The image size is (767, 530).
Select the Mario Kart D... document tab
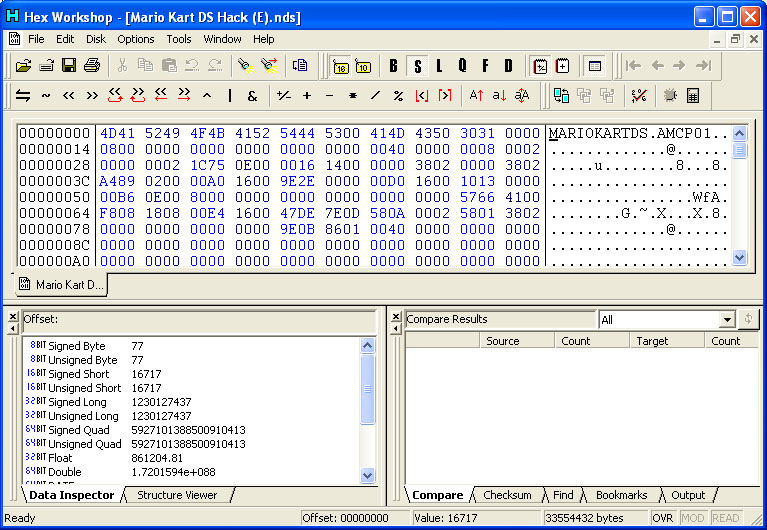tap(62, 285)
